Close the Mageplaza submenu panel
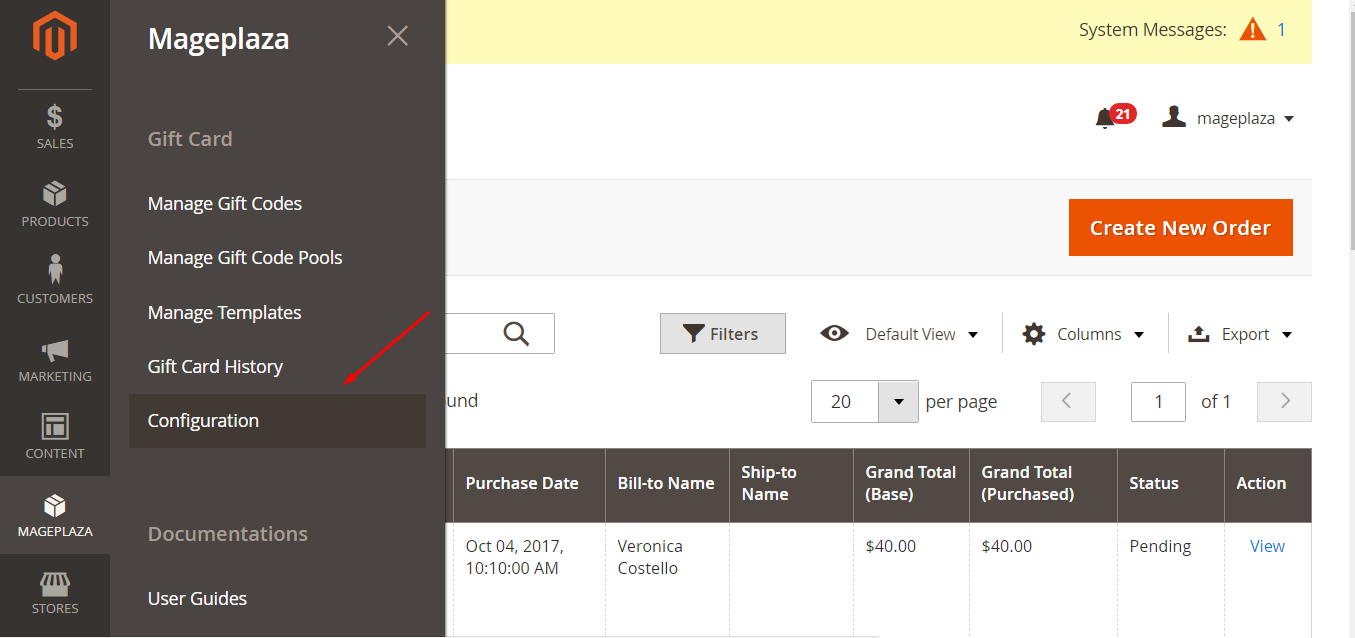 click(x=398, y=36)
